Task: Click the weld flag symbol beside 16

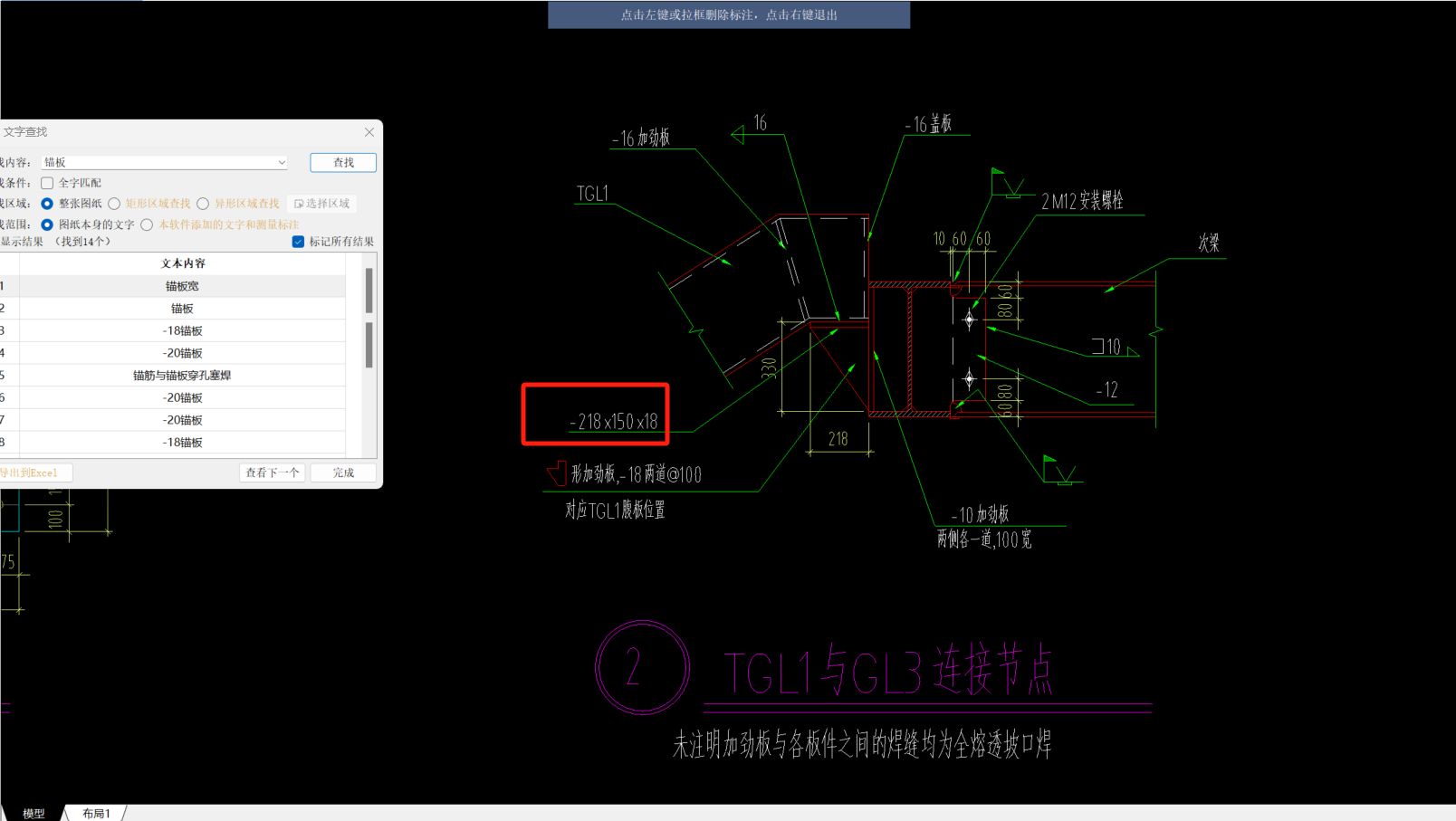Action: [x=738, y=135]
